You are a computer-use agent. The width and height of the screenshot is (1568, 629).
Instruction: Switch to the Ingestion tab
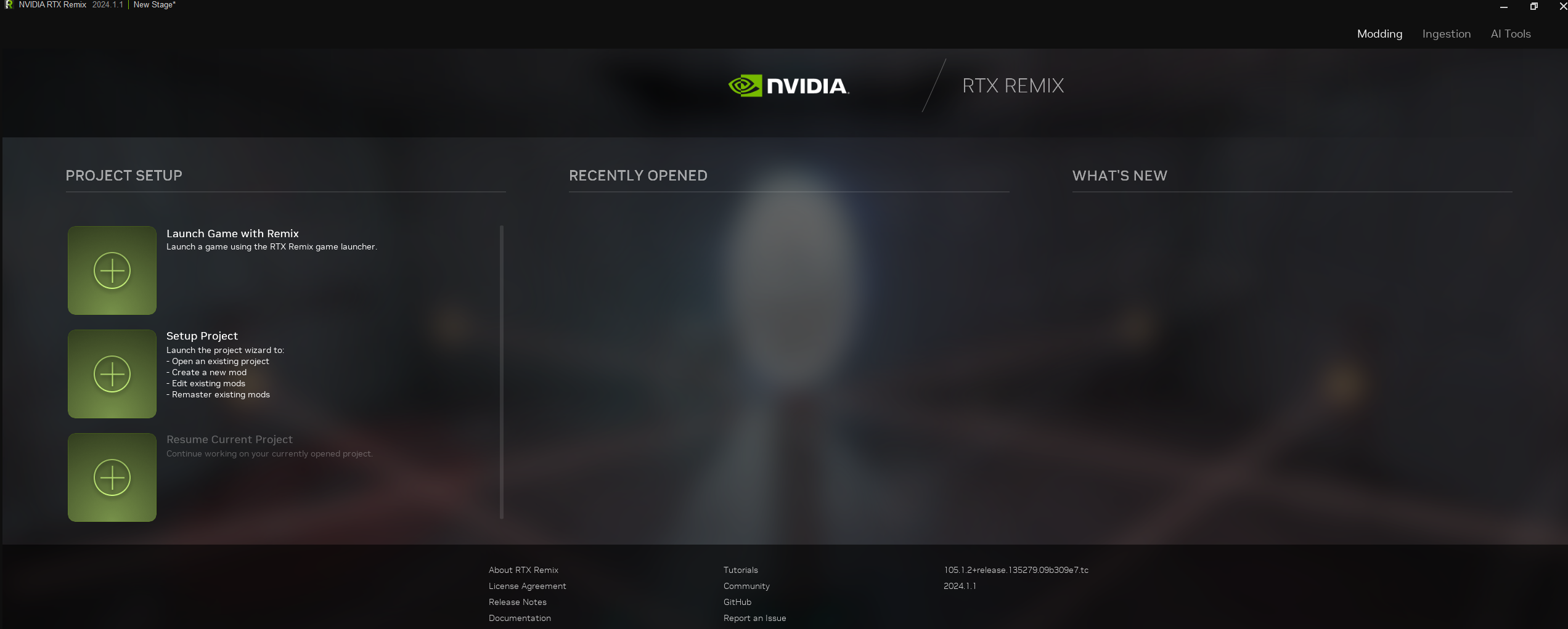1446,34
